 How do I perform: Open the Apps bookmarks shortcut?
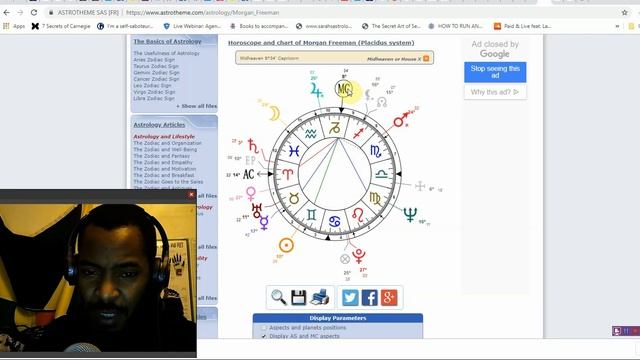click(14, 26)
